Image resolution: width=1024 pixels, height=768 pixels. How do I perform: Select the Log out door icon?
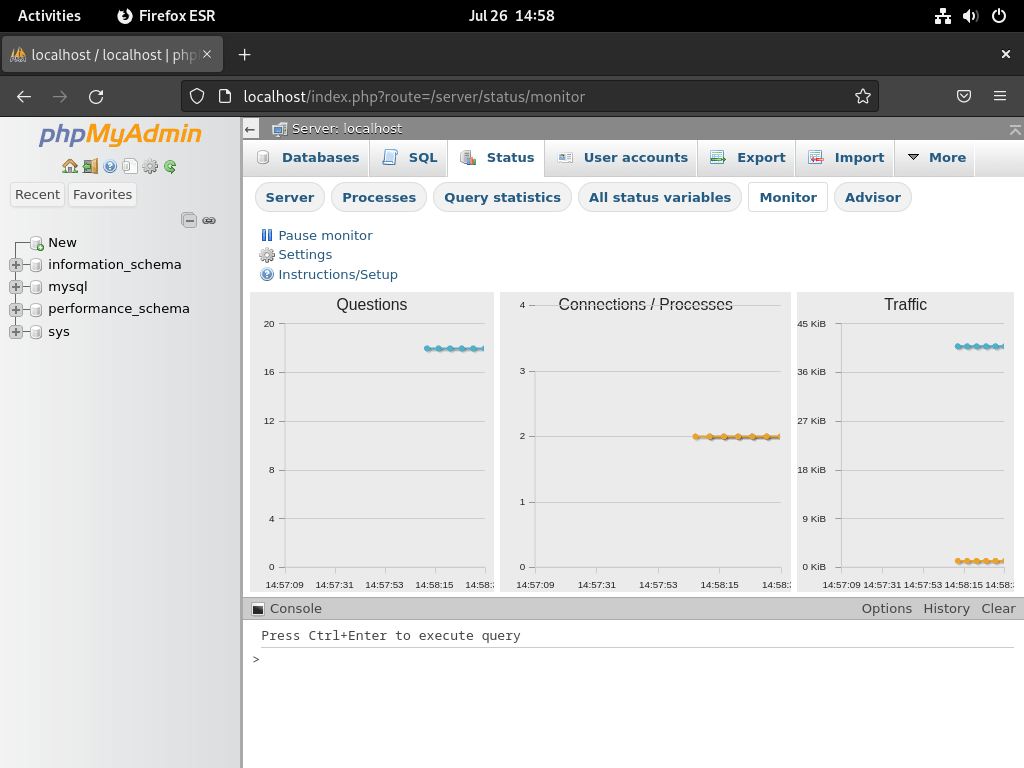click(x=90, y=167)
